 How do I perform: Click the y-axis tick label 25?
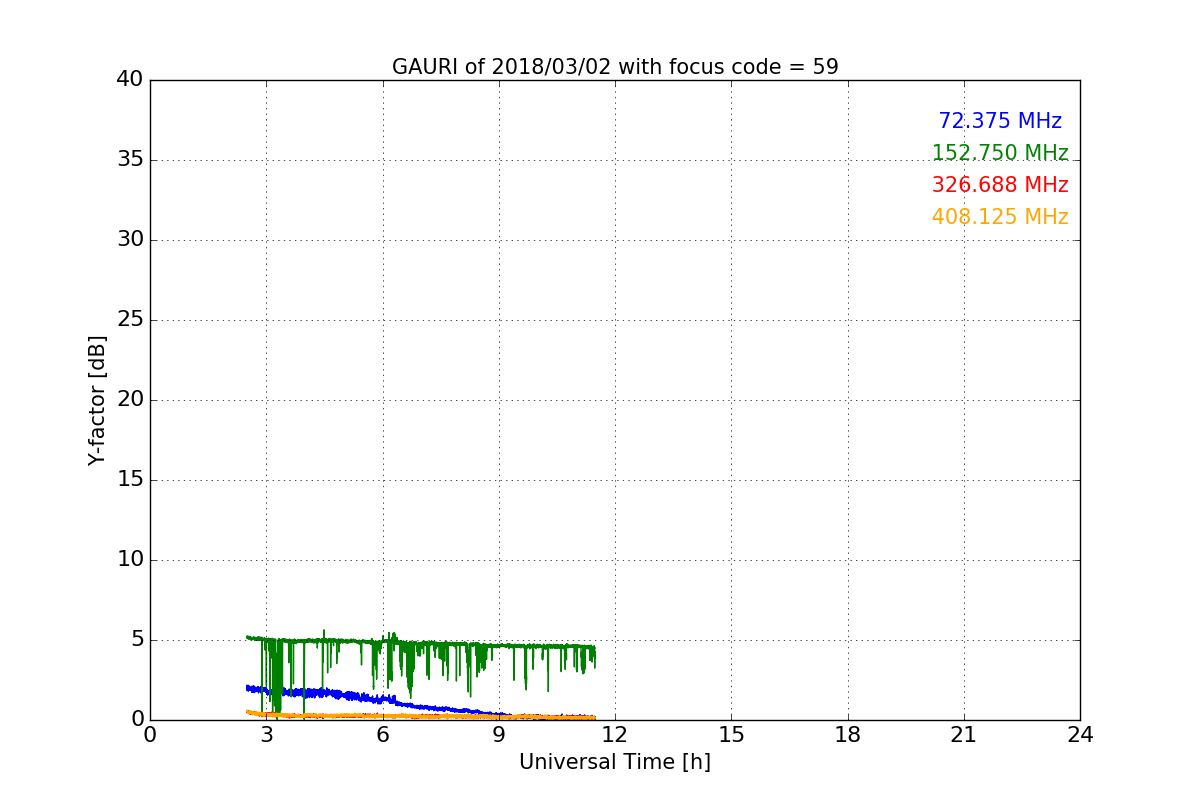tap(130, 320)
